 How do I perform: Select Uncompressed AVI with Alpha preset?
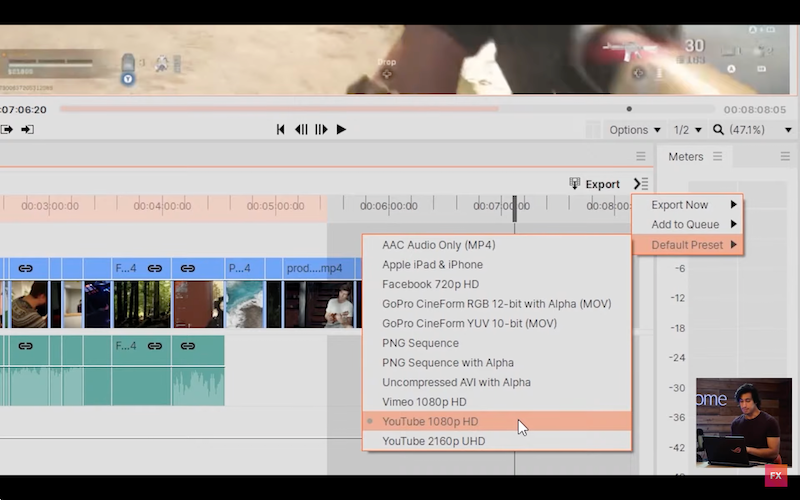click(497, 382)
